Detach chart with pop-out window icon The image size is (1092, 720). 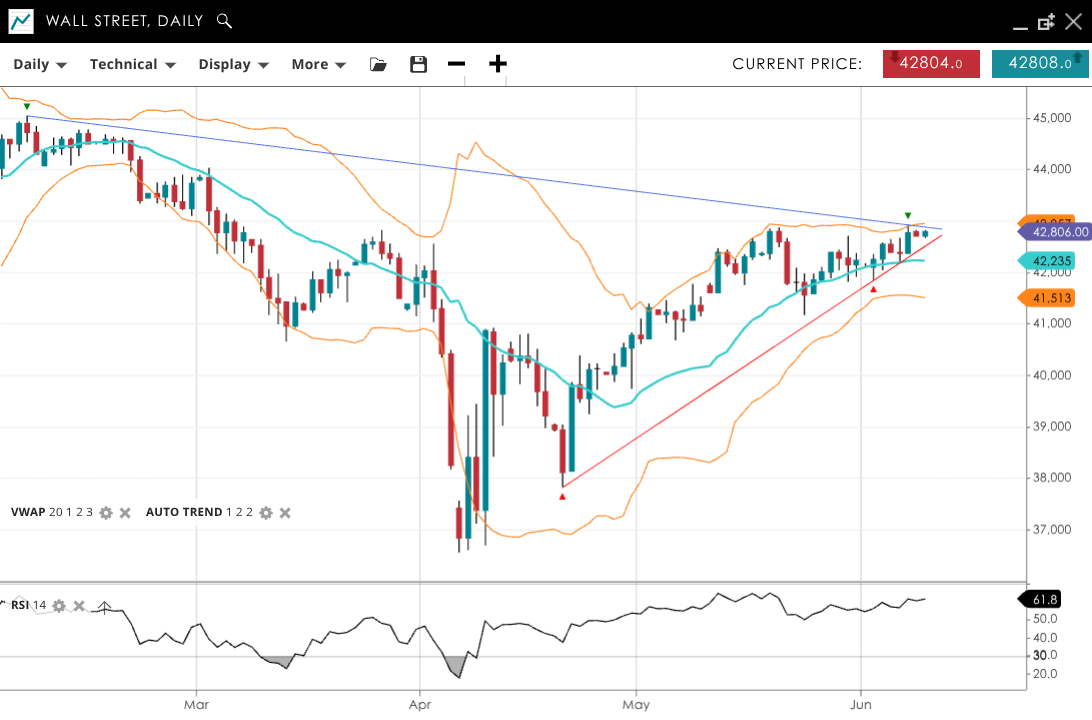point(1046,21)
